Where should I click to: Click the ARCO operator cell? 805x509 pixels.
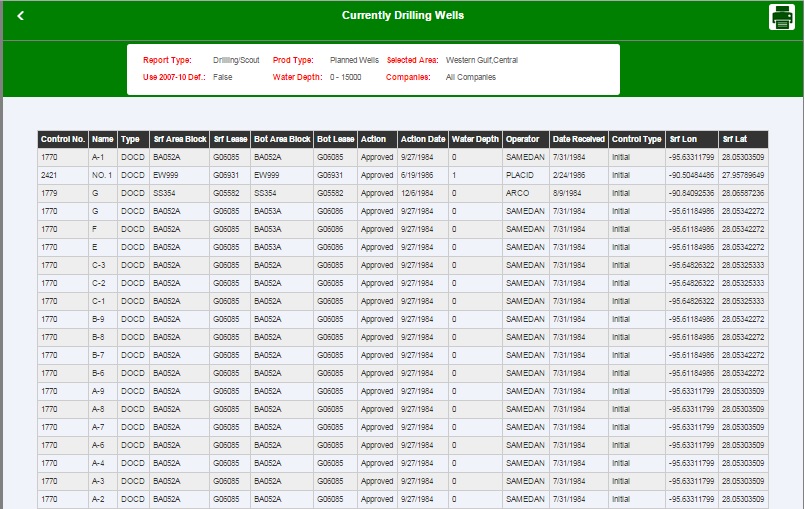(526, 193)
